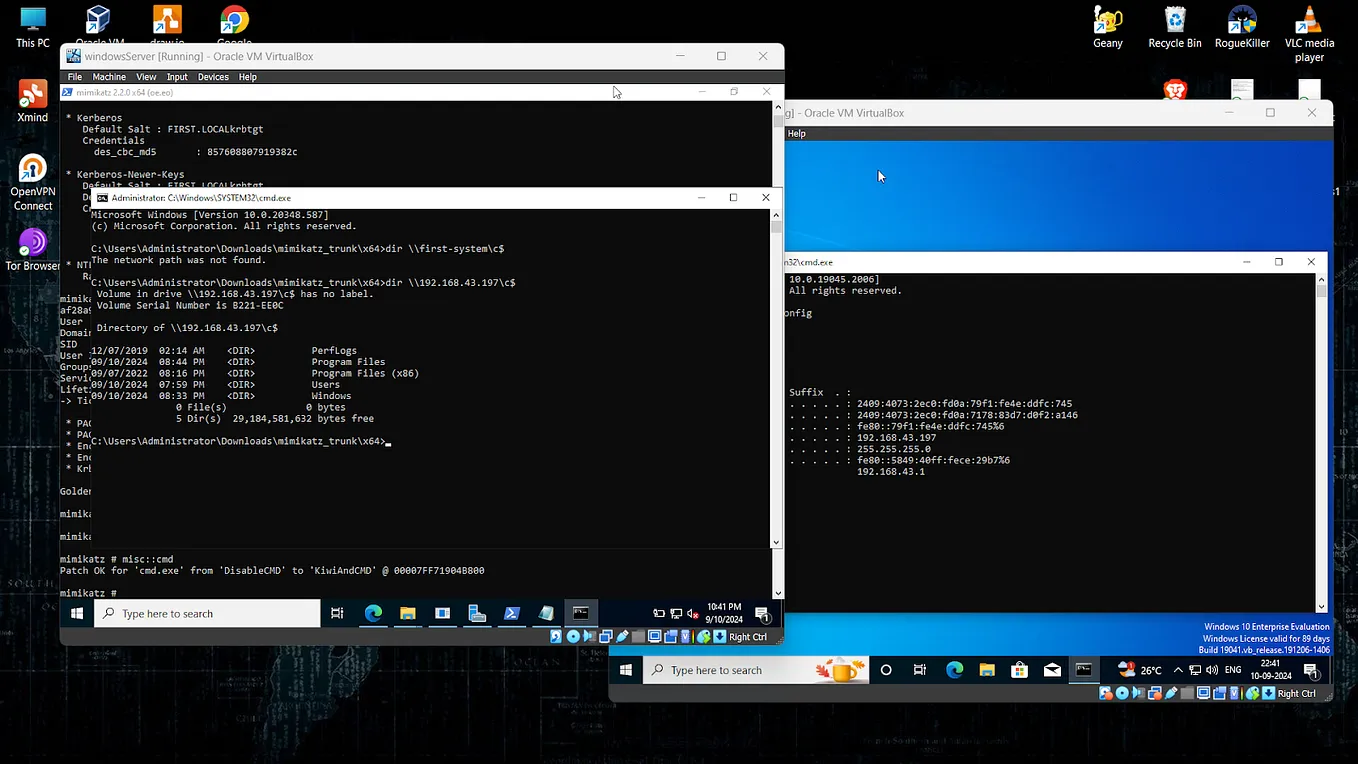Open File Explorer in windowsServer VM taskbar
The image size is (1358, 764).
pos(408,613)
